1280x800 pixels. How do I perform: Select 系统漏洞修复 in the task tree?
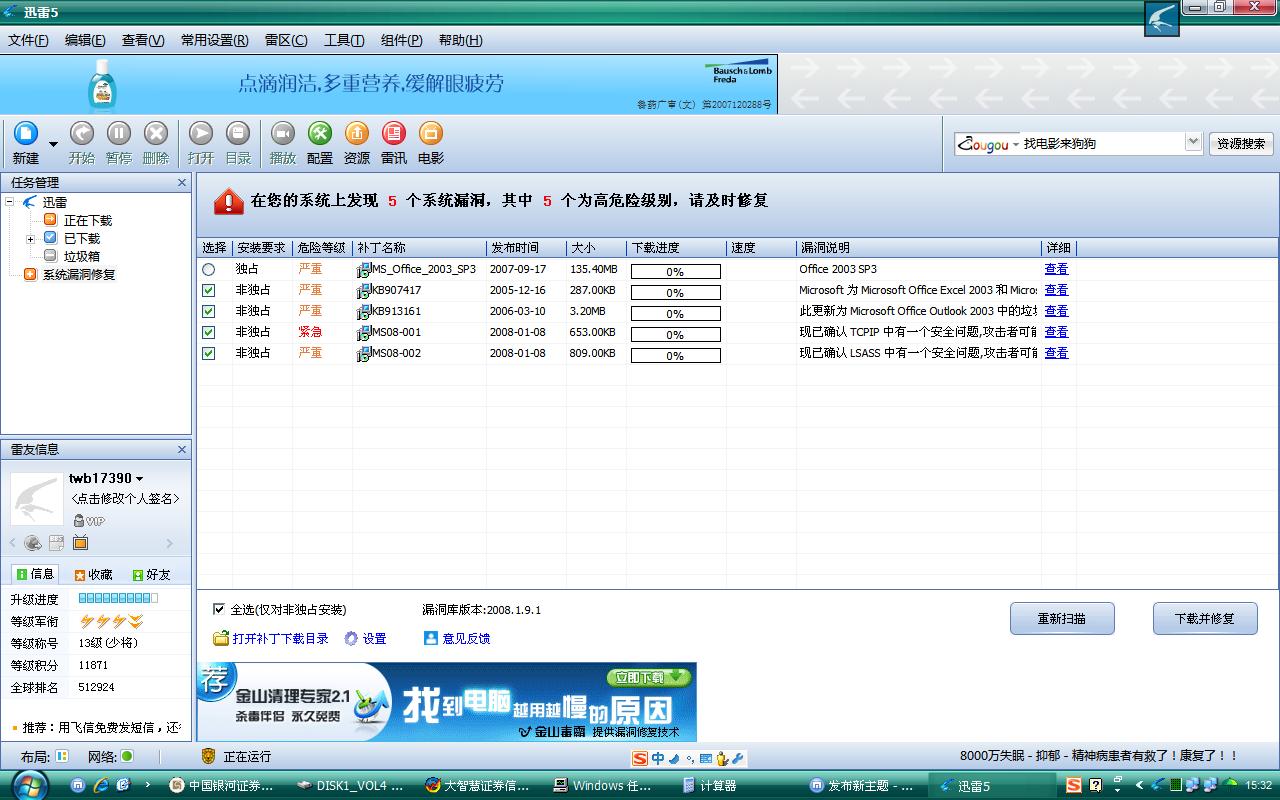click(79, 274)
